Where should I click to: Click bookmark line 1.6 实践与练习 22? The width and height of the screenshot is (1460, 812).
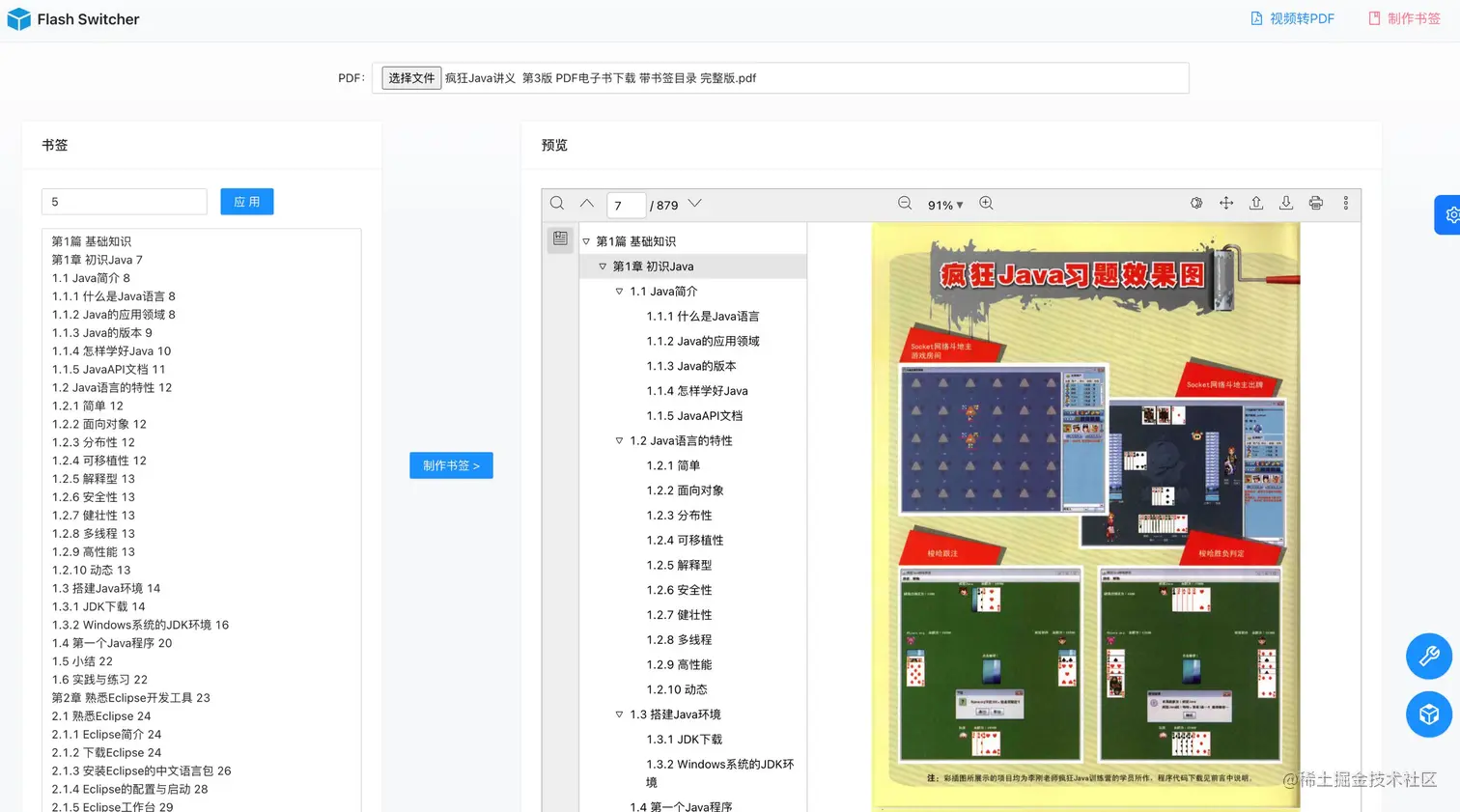(x=99, y=680)
